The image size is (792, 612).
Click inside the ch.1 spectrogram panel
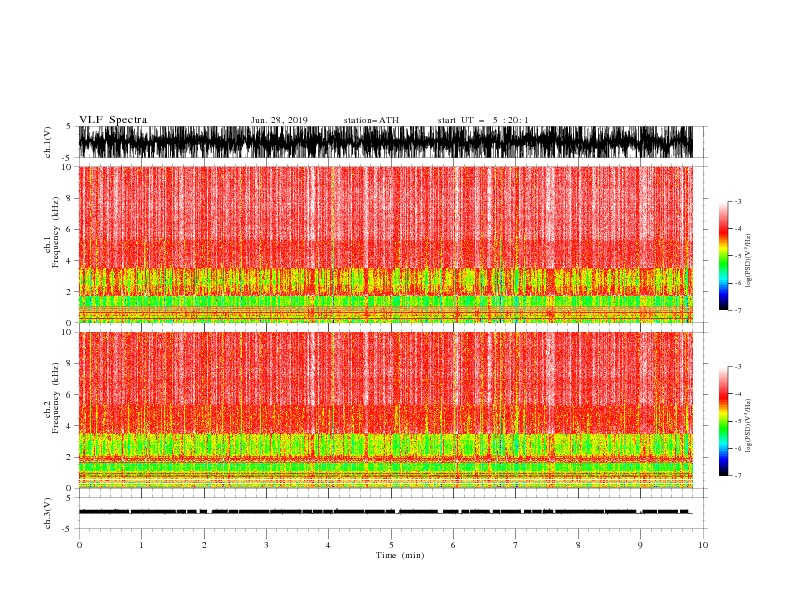[x=385, y=244]
